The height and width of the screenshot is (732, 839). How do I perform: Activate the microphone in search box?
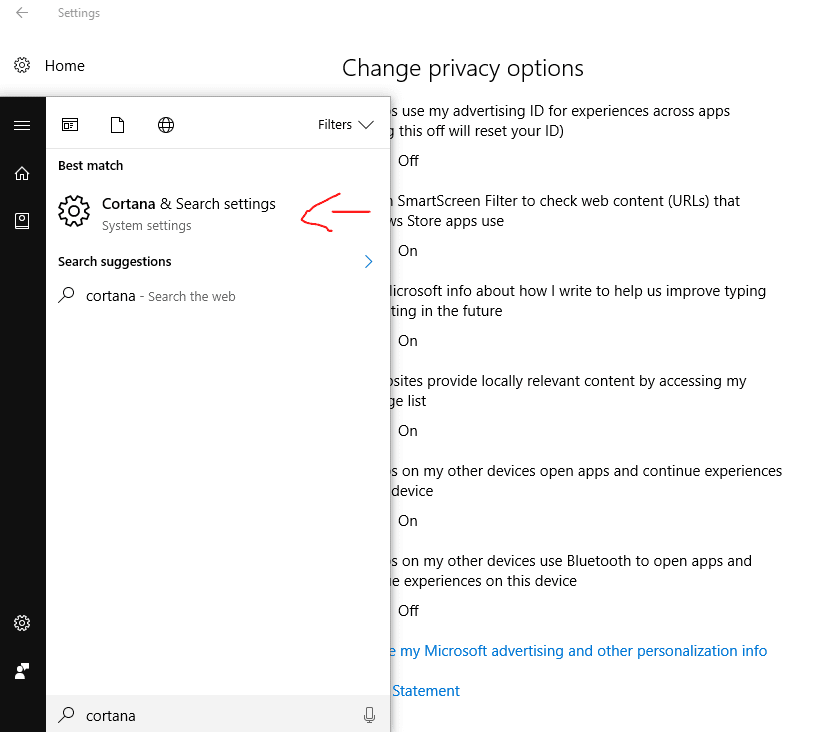[x=369, y=715]
